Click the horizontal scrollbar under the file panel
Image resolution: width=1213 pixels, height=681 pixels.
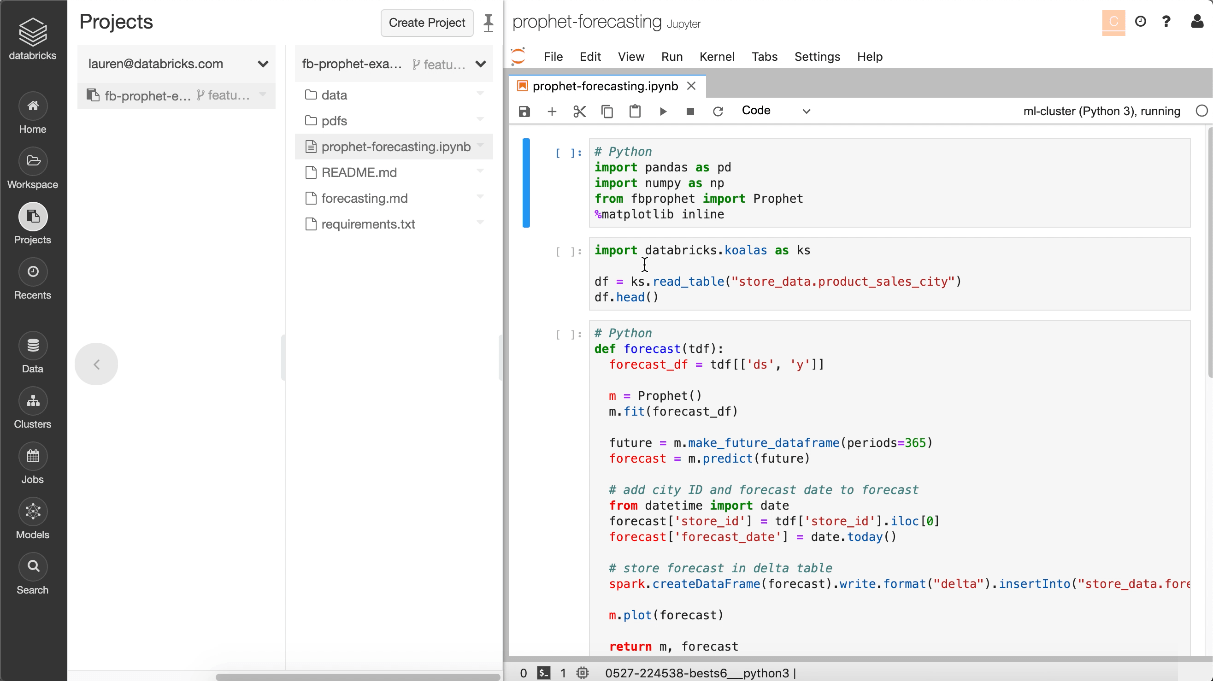(357, 677)
